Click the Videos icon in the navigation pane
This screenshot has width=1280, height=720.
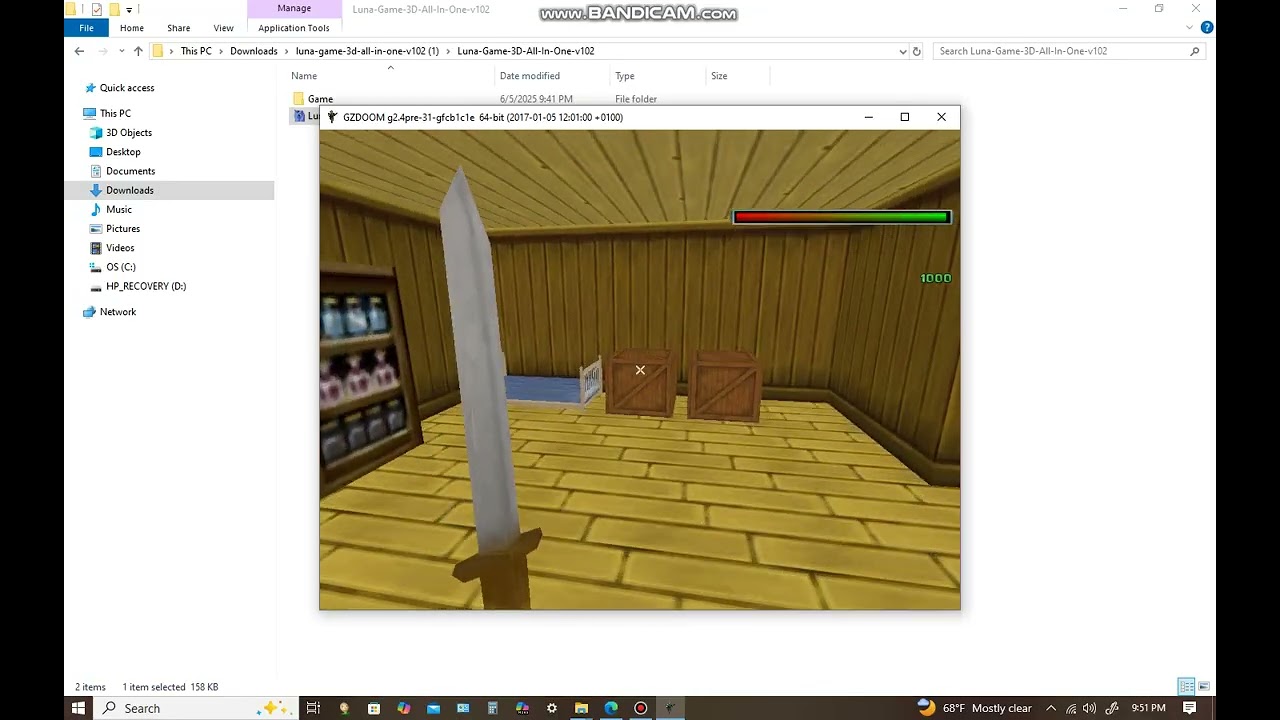96,248
